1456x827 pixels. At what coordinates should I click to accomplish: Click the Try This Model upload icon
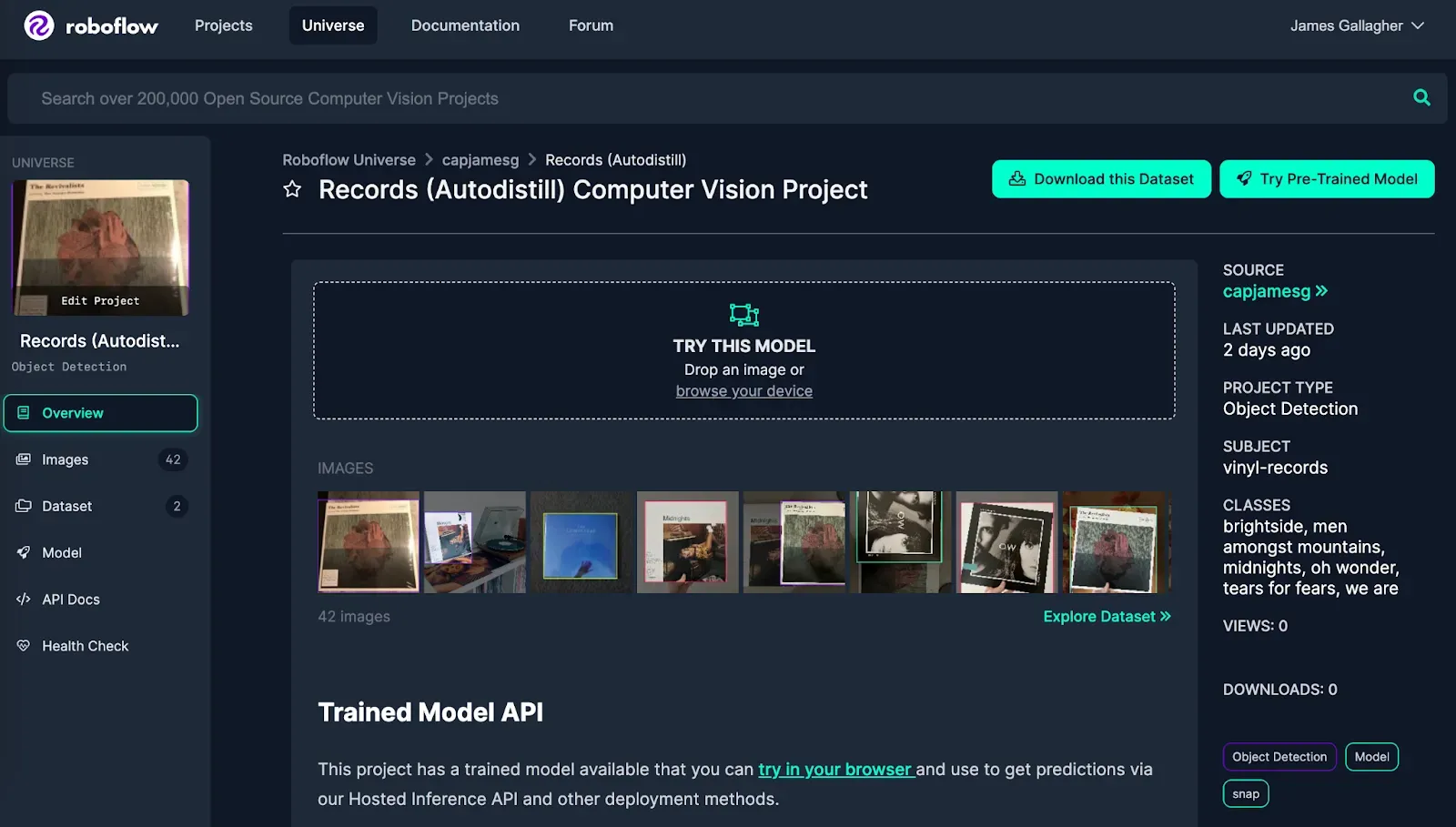tap(744, 315)
